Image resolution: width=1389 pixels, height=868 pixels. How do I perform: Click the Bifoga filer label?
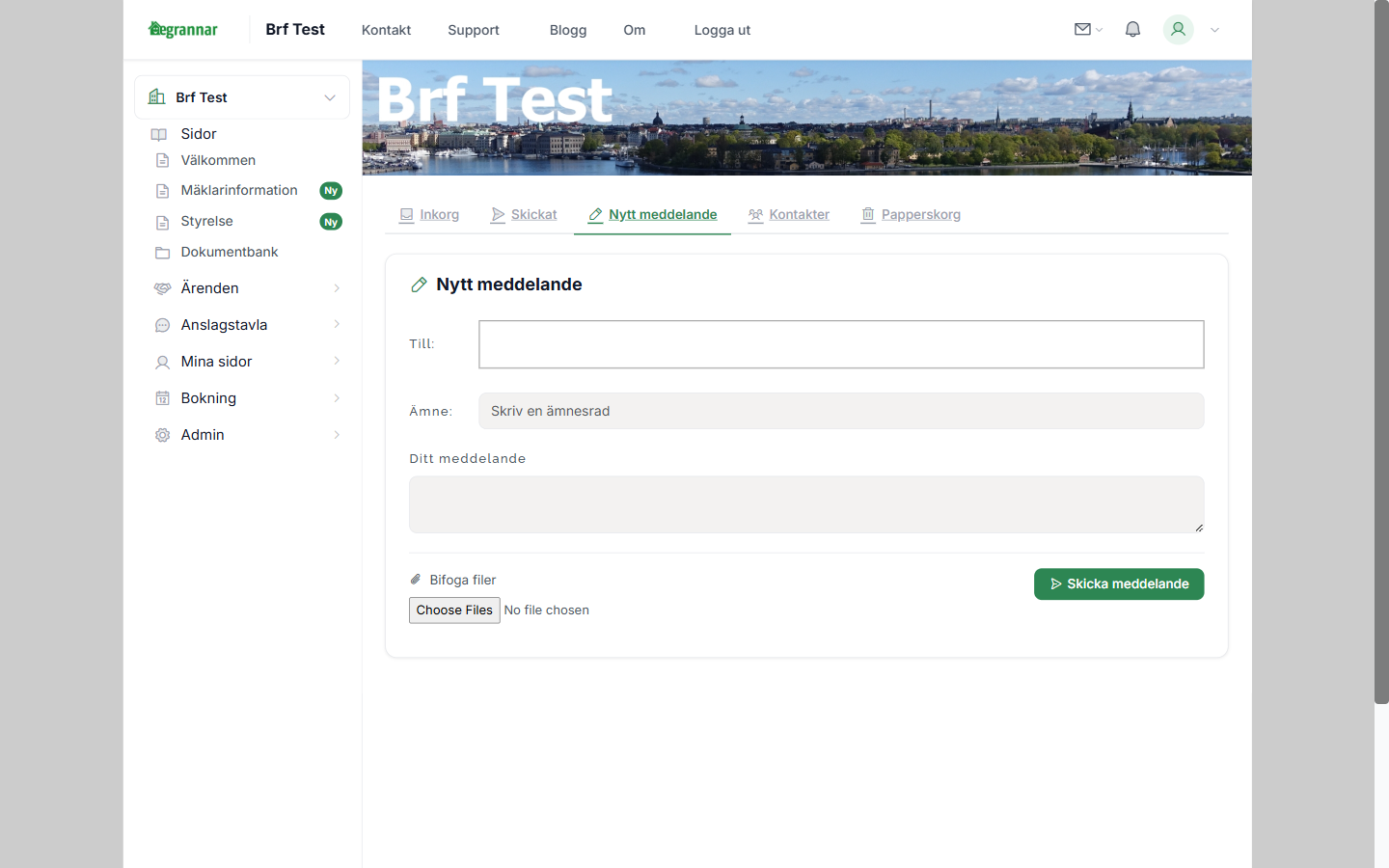463,580
